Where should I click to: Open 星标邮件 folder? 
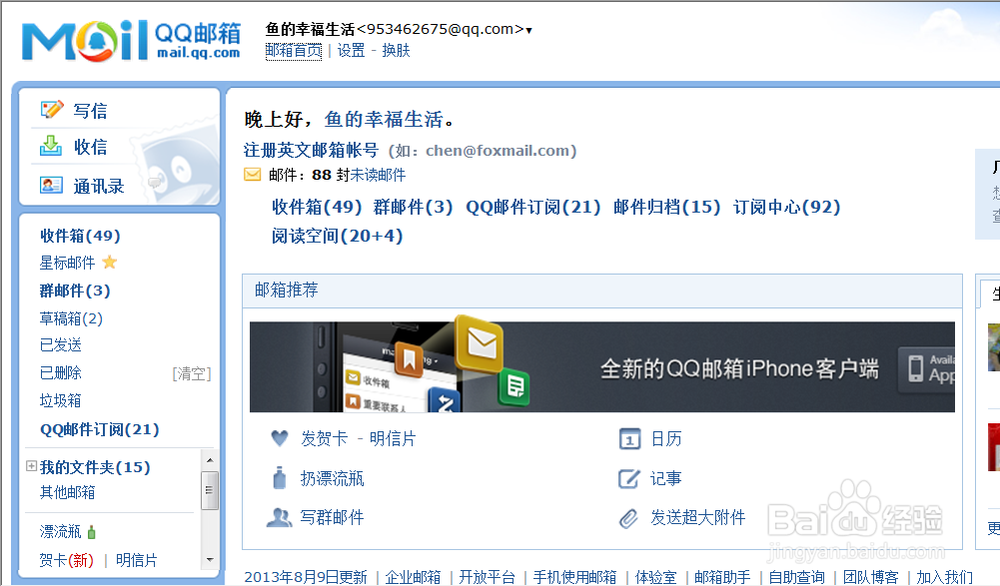coord(67,263)
